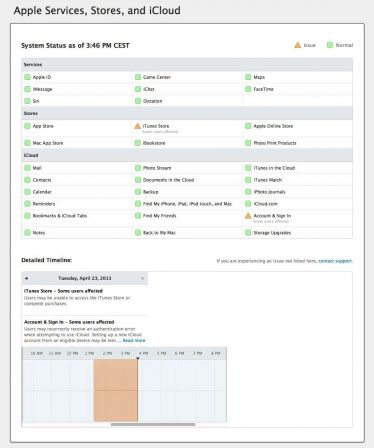Click the Mac App Store status icon

27,143
